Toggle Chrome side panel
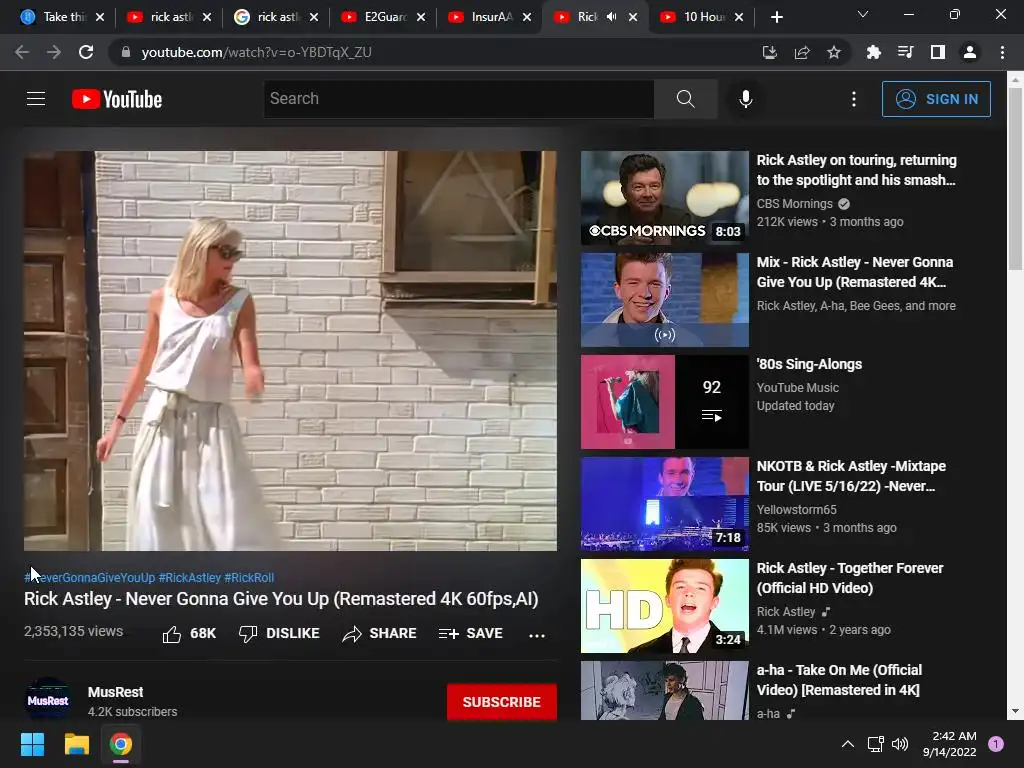The image size is (1024, 768). coord(937,52)
